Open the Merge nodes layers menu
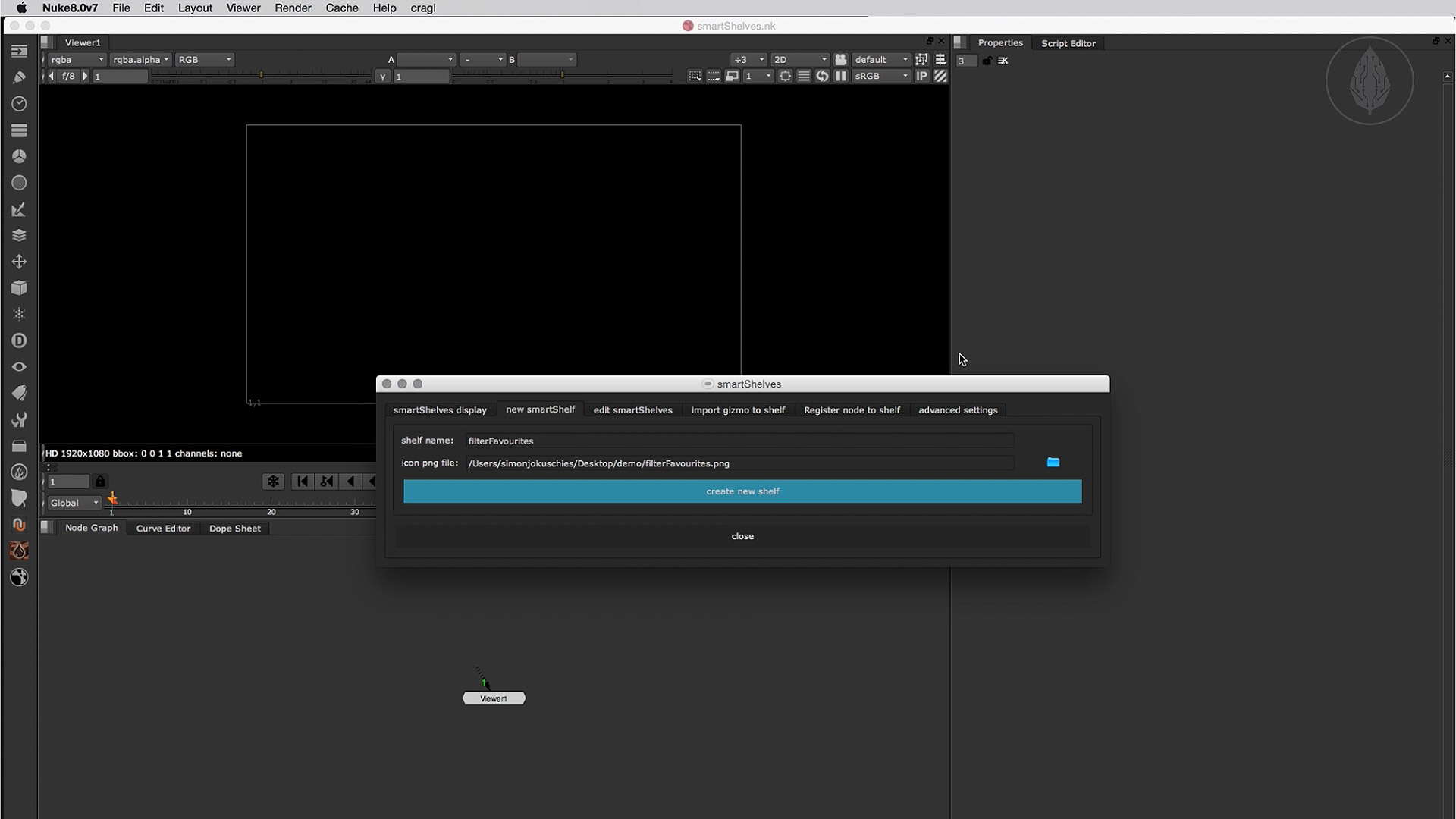The image size is (1456, 819). [x=19, y=235]
